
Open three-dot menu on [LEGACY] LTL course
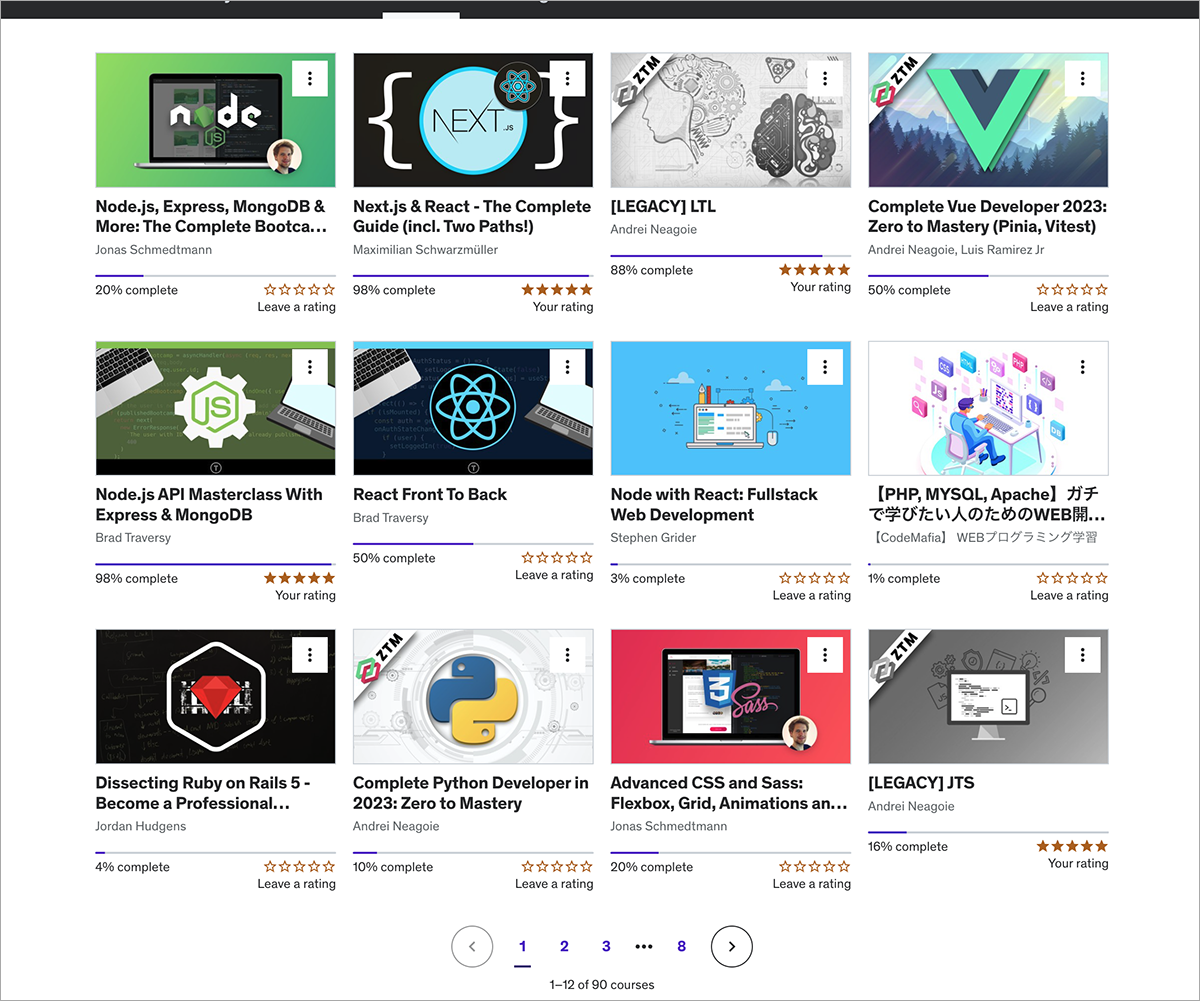coord(825,79)
